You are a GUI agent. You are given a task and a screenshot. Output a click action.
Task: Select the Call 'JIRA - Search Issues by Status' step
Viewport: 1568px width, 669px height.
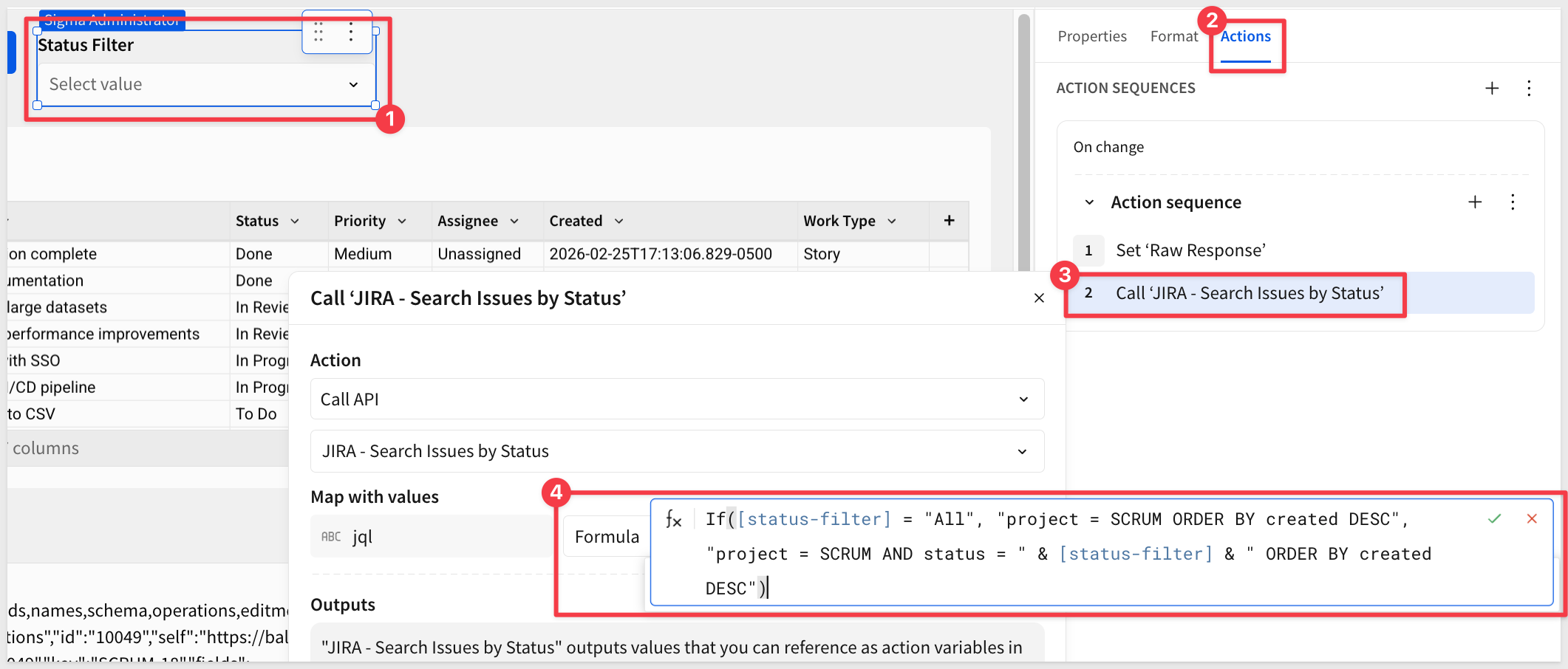pyautogui.click(x=1249, y=294)
